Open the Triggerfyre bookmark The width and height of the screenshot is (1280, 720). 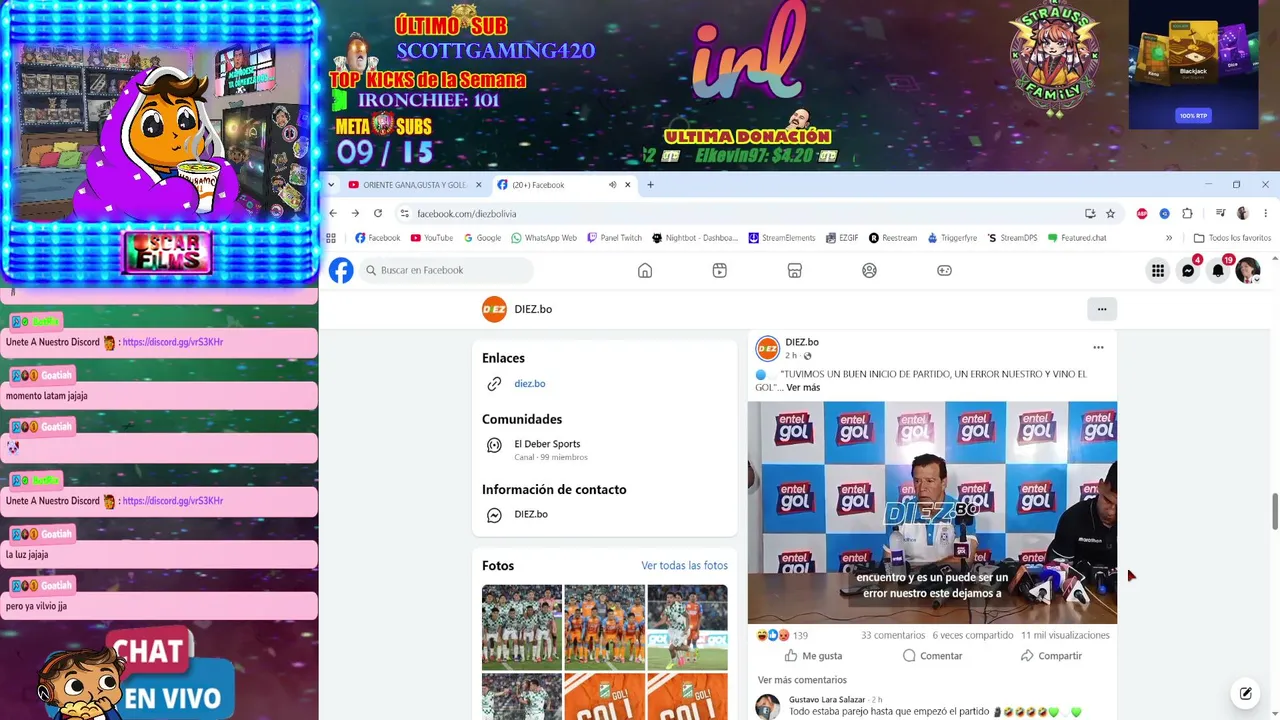952,238
